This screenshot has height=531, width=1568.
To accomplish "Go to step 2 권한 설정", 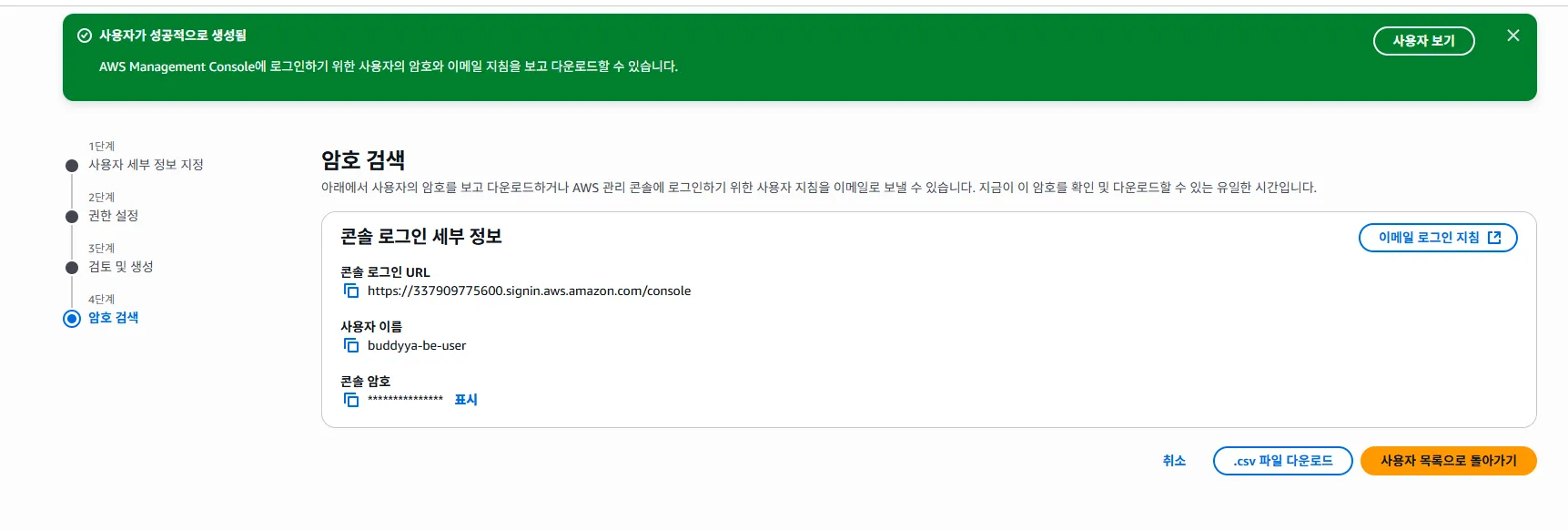I will tap(113, 216).
